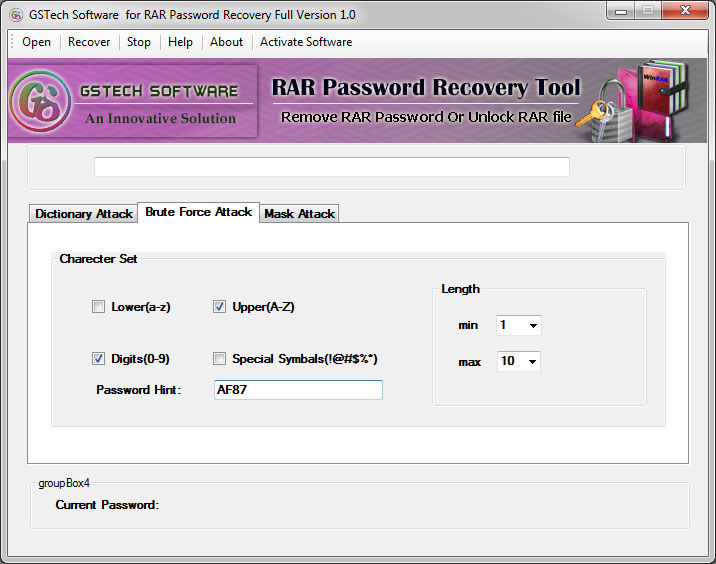This screenshot has width=716, height=564.
Task: Stop the recovery process
Action: (x=139, y=42)
